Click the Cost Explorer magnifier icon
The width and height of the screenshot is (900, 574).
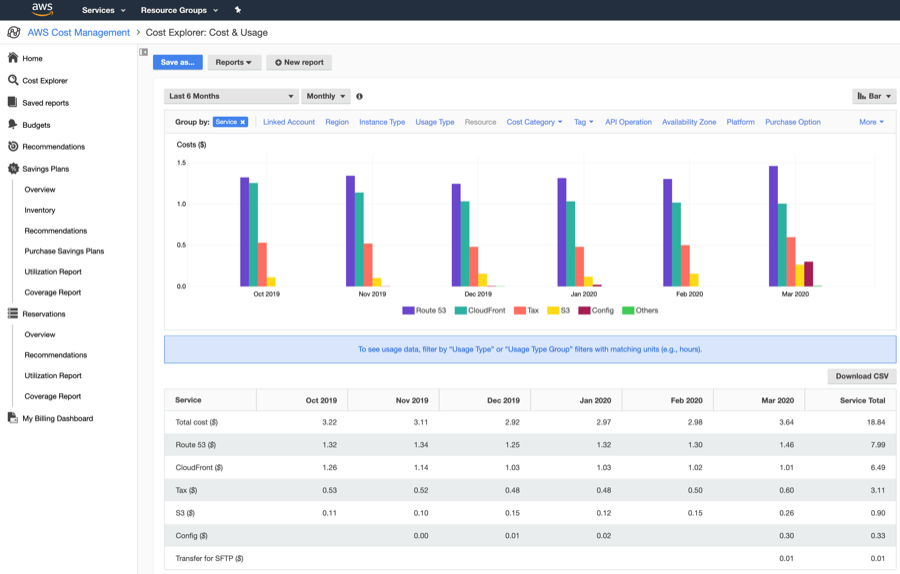pos(13,80)
